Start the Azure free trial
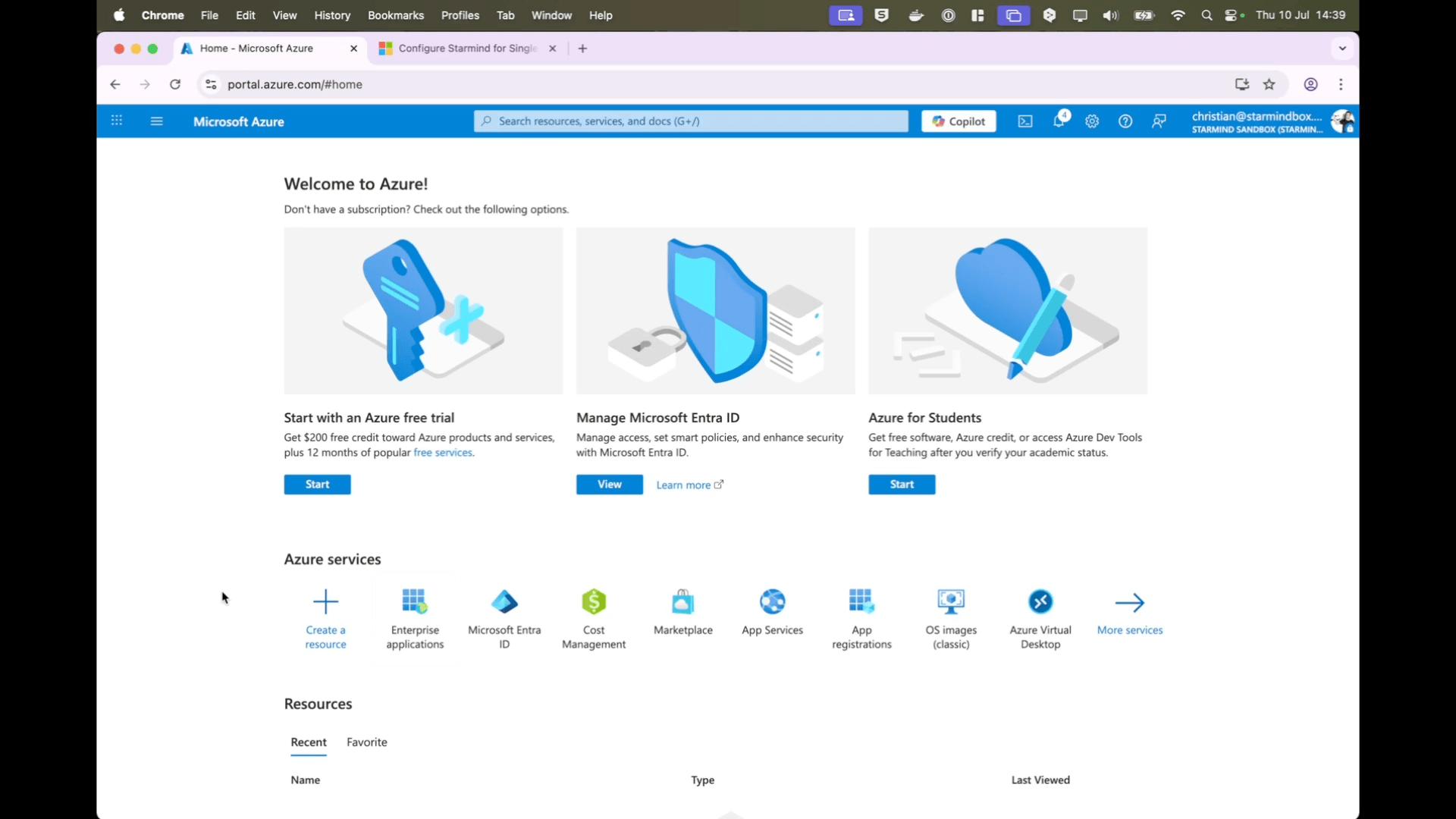Image resolution: width=1456 pixels, height=819 pixels. click(317, 485)
